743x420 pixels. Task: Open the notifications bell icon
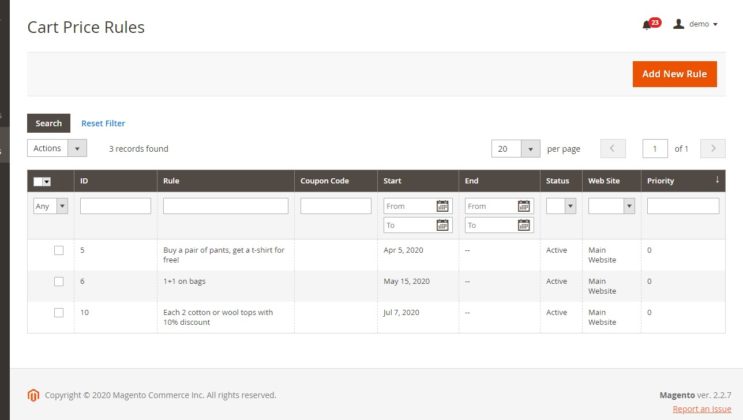[646, 25]
